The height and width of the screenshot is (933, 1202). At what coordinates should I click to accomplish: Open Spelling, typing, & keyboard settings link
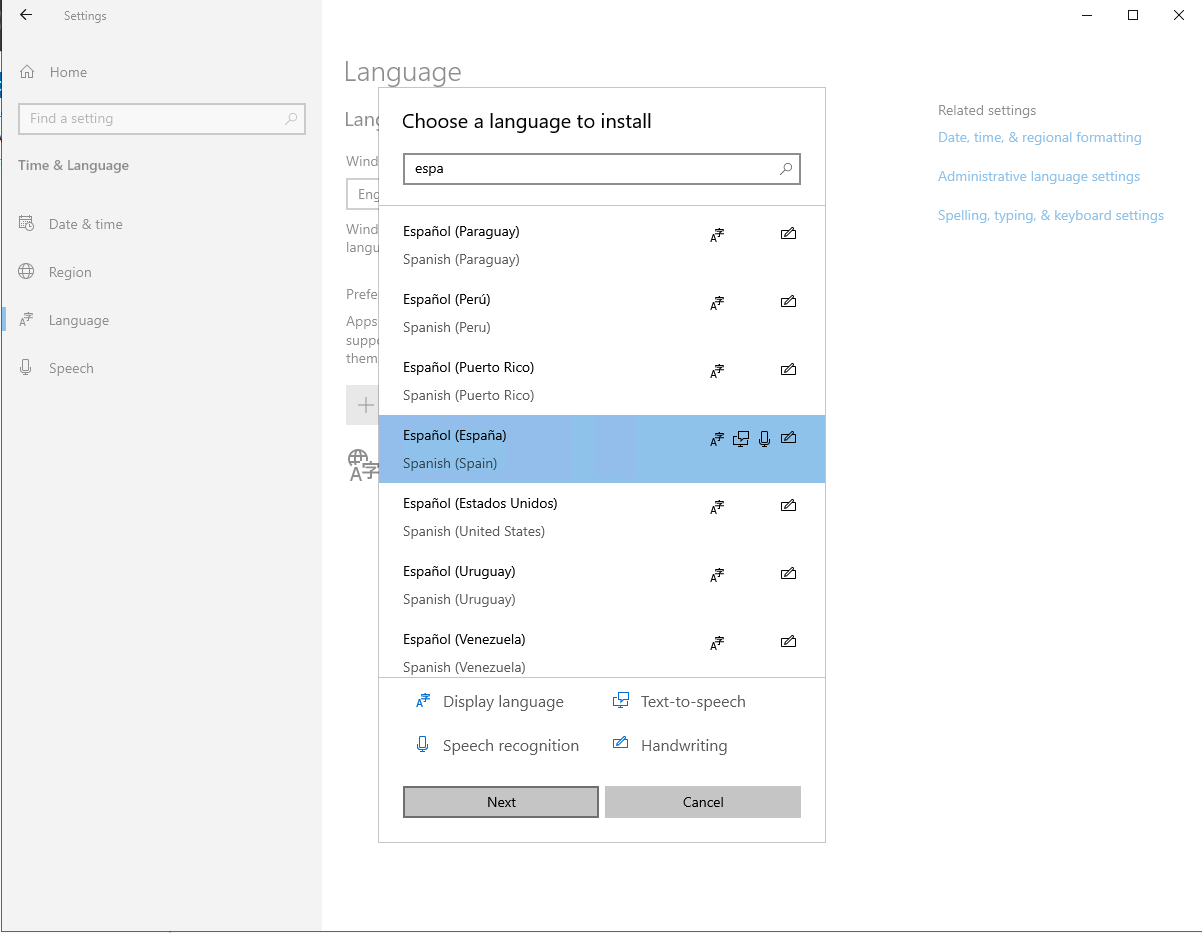click(1051, 215)
